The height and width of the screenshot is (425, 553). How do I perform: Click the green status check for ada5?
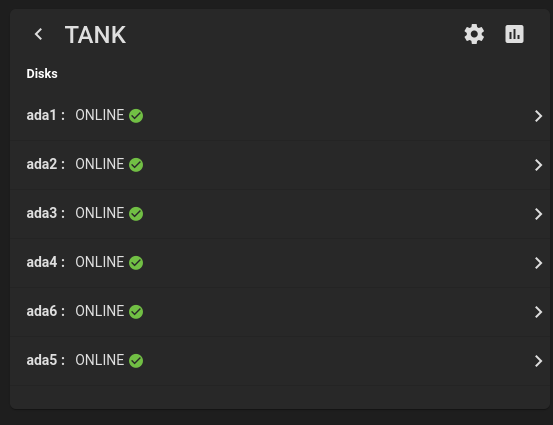136,361
